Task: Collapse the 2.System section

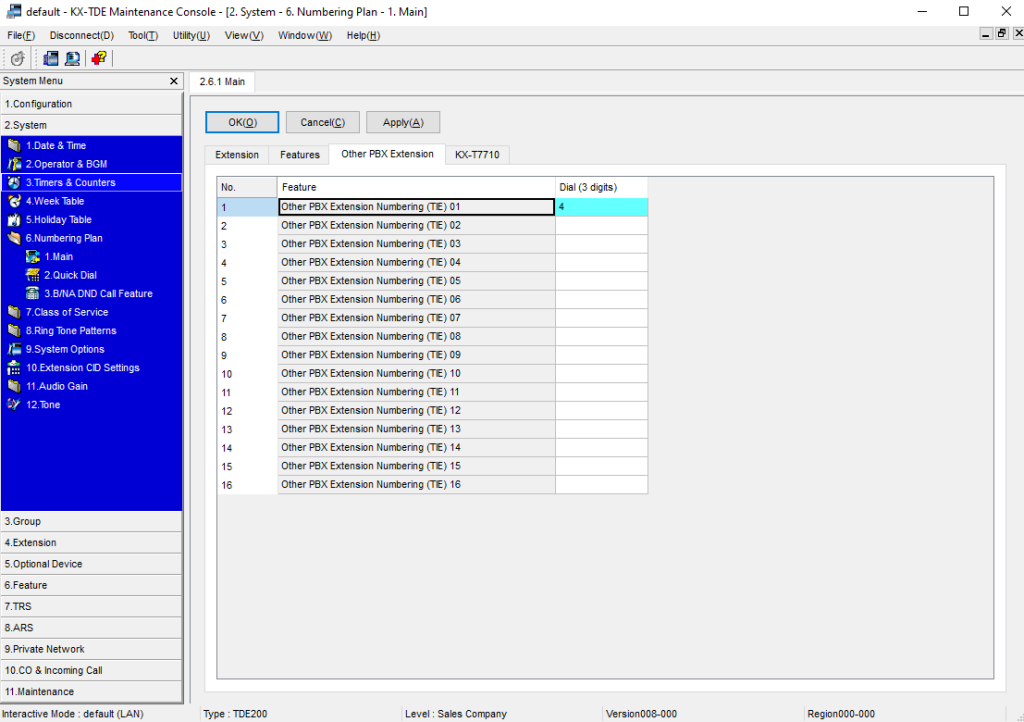Action: point(91,125)
